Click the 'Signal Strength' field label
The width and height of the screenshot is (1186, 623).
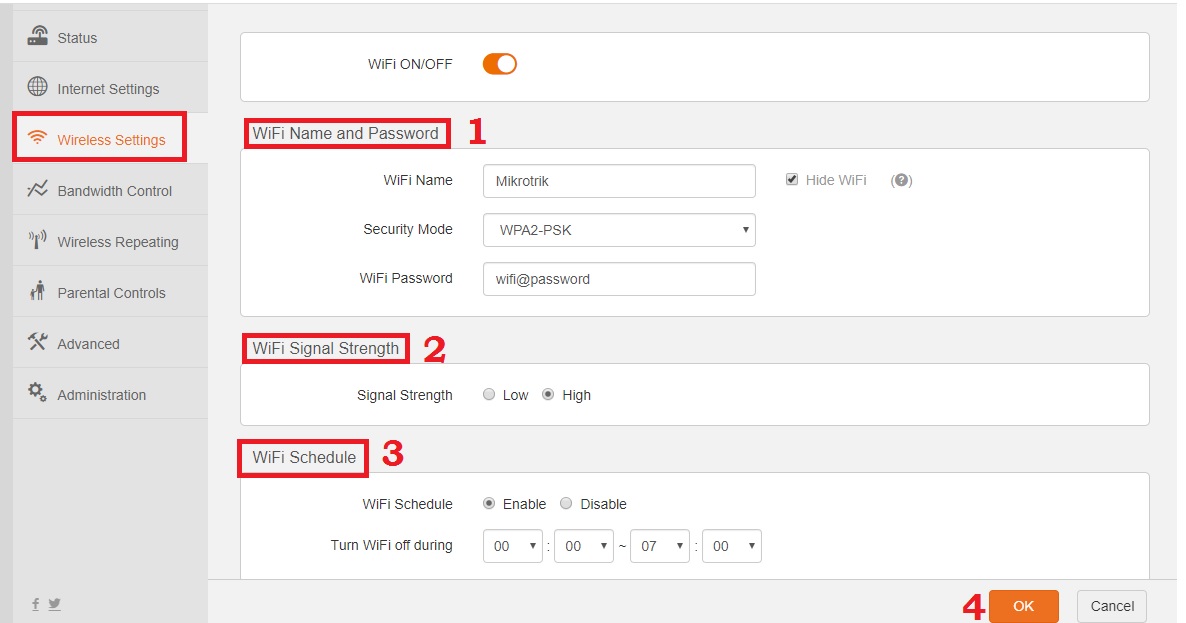click(405, 395)
